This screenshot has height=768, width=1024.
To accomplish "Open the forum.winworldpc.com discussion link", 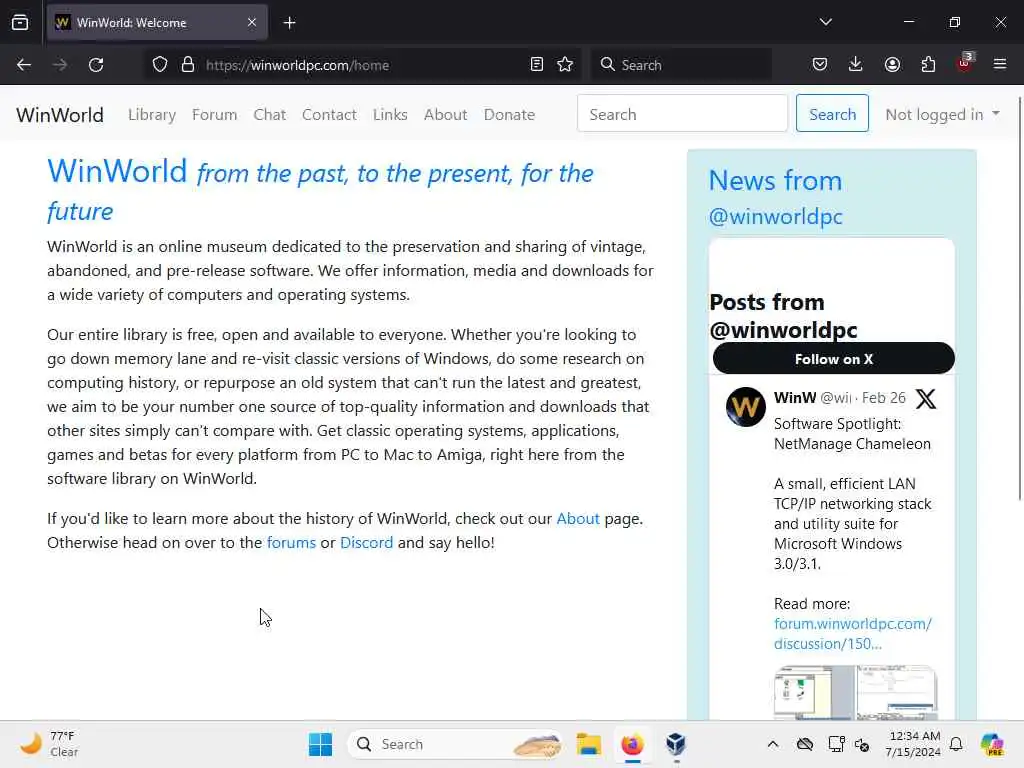I will [x=852, y=633].
